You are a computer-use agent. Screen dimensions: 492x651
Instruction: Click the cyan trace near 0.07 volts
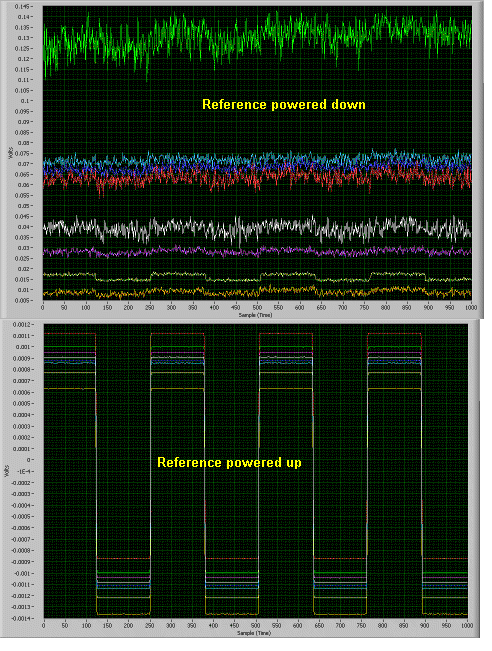click(x=257, y=158)
